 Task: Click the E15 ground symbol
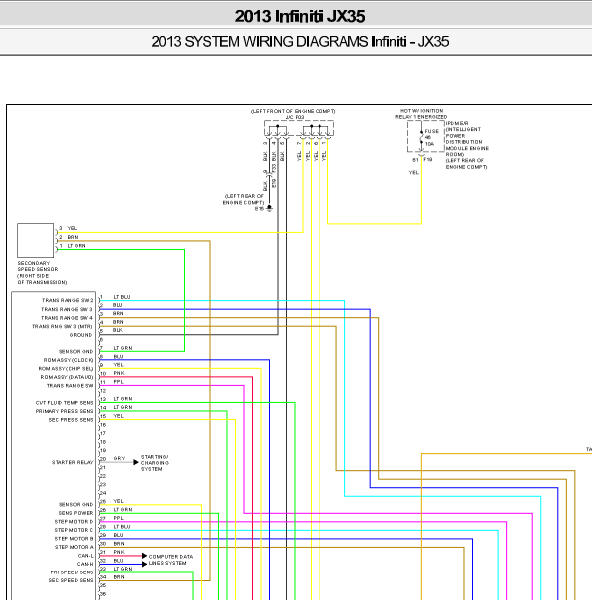(269, 208)
